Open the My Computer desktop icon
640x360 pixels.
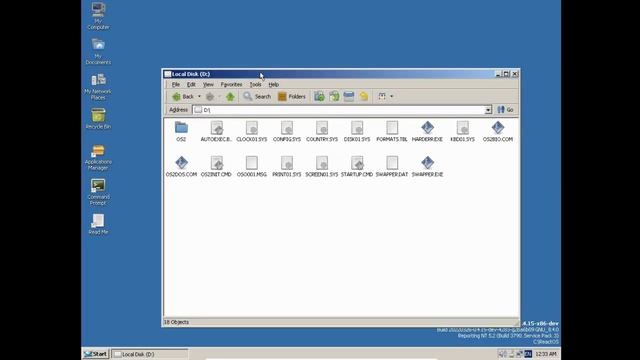pyautogui.click(x=98, y=16)
